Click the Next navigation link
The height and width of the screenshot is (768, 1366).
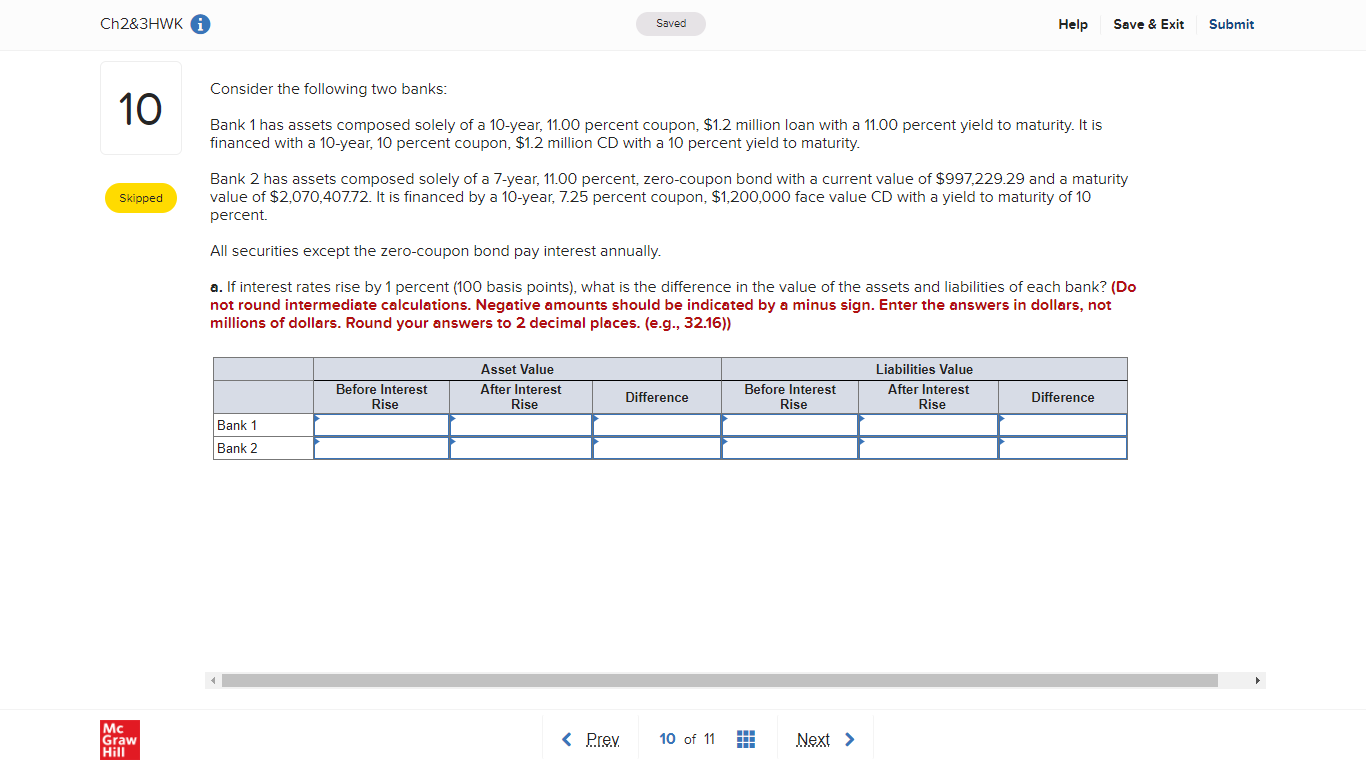point(813,739)
